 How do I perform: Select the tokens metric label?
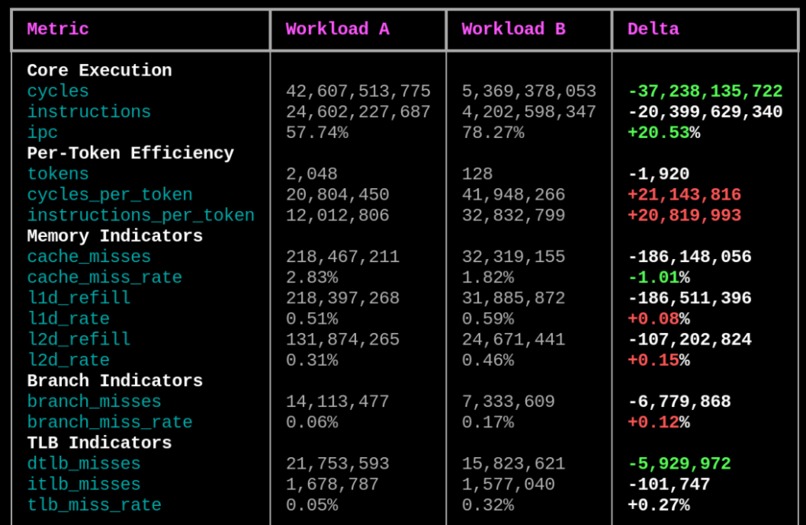click(58, 174)
